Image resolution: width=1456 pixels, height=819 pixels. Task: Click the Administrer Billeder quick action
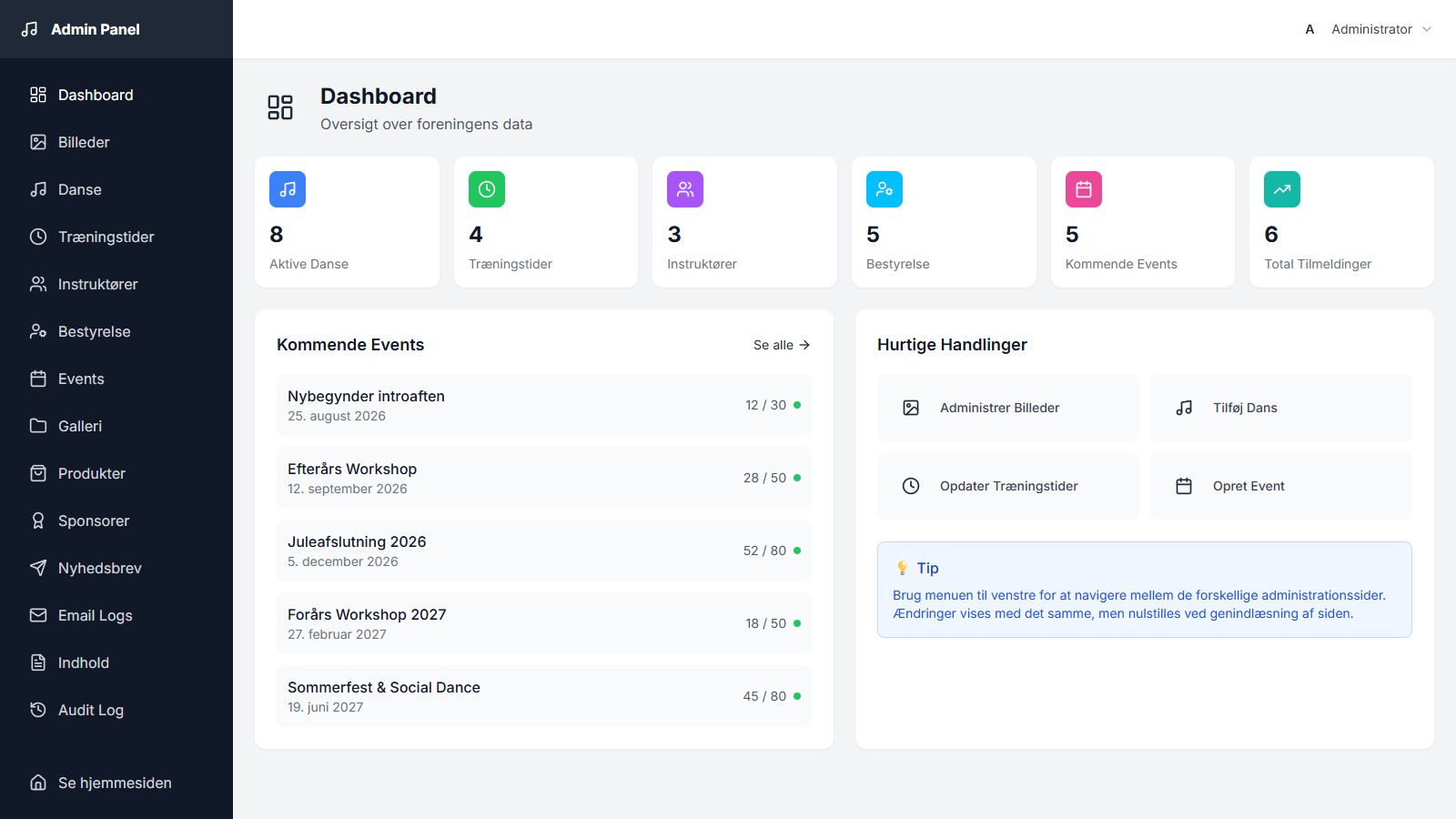[x=1008, y=408]
